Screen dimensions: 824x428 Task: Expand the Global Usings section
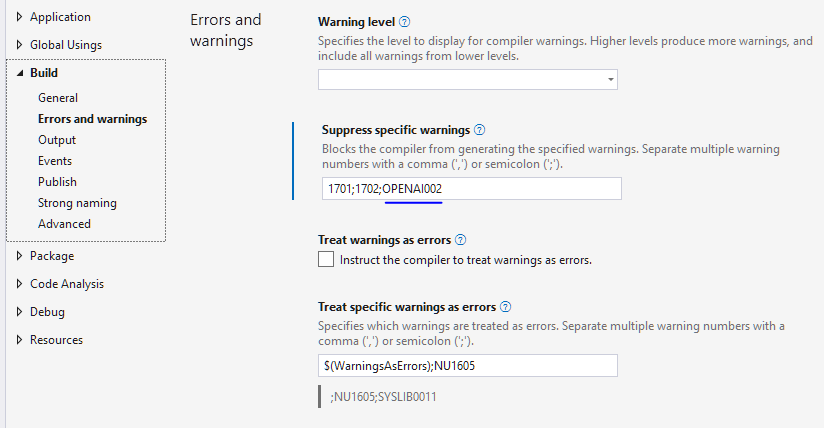click(20, 45)
